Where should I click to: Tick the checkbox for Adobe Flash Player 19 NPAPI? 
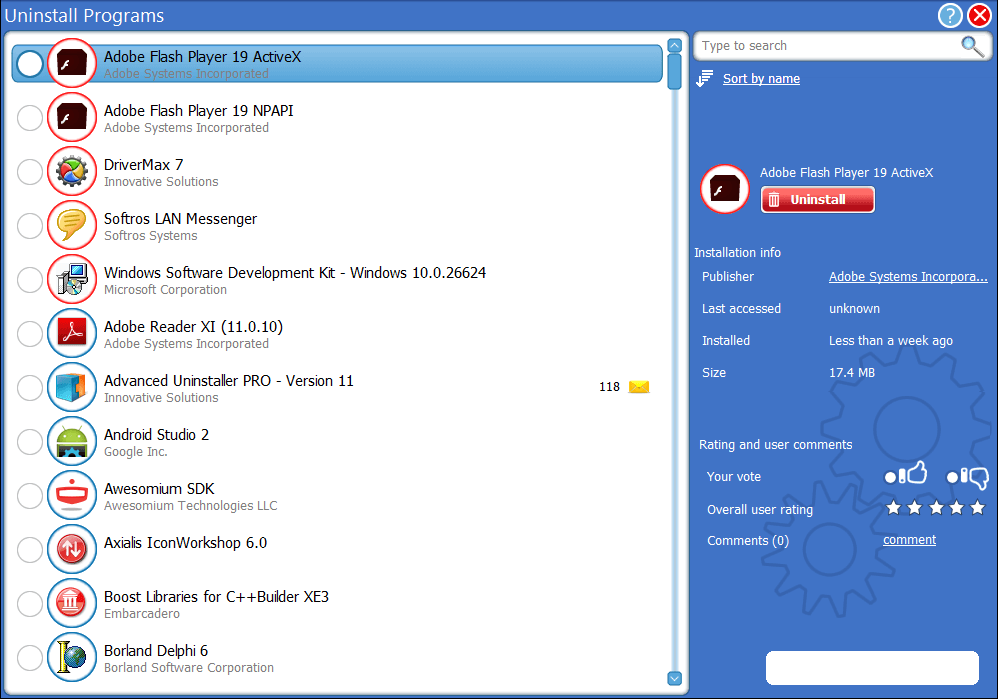point(30,119)
